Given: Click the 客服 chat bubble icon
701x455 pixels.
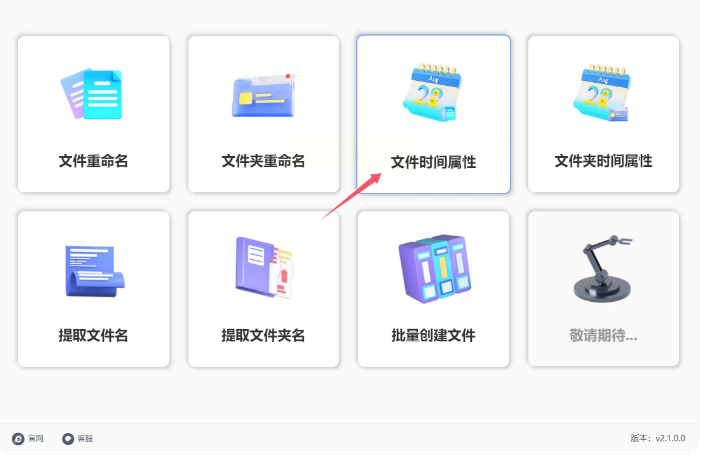Looking at the screenshot, I should [68, 439].
